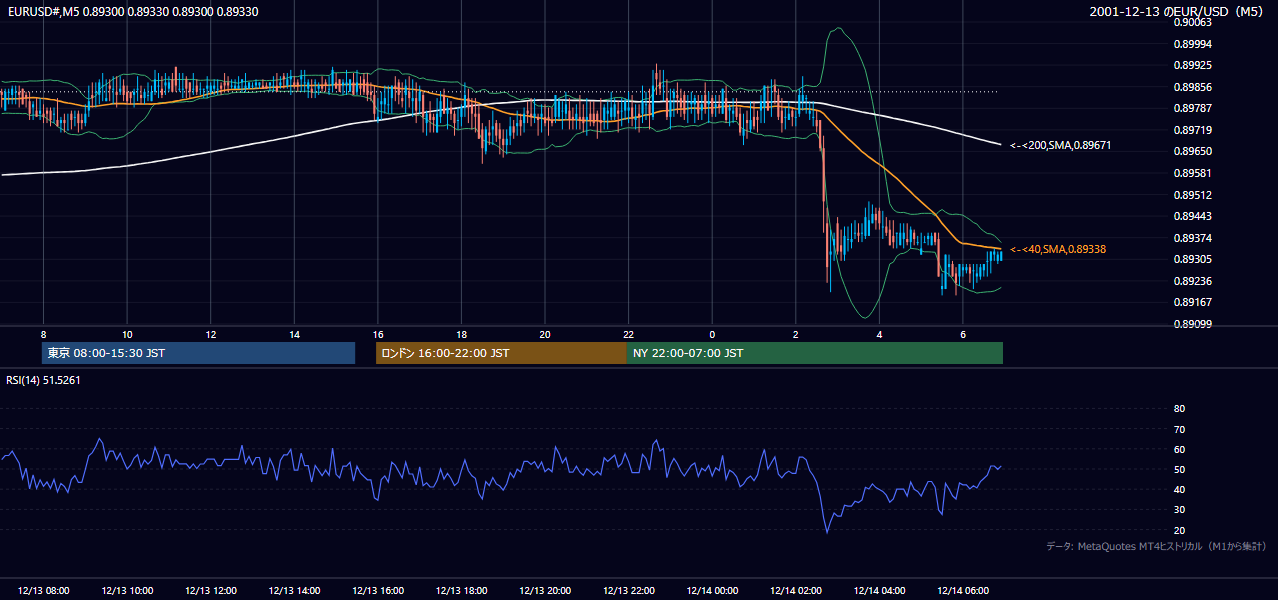Click price level 0.89167 on axis
The height and width of the screenshot is (600, 1278).
pyautogui.click(x=1193, y=302)
